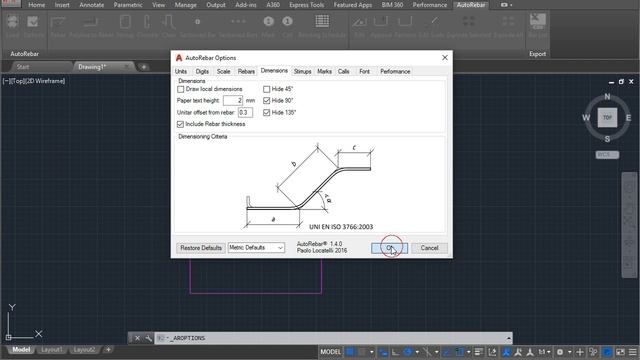Viewport: 640px width, 360px height.
Task: Confirm options with the OK button
Action: [x=389, y=248]
